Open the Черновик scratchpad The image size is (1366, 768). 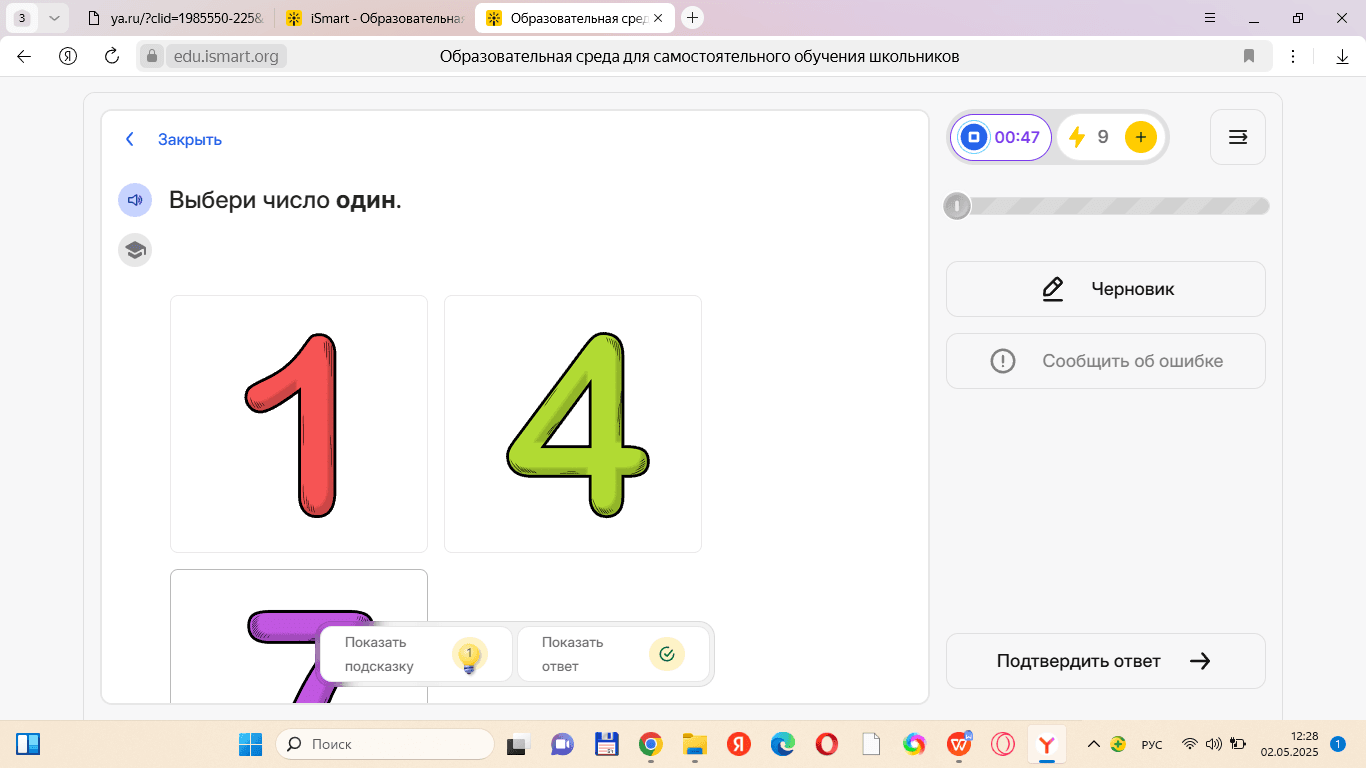[x=1105, y=289]
